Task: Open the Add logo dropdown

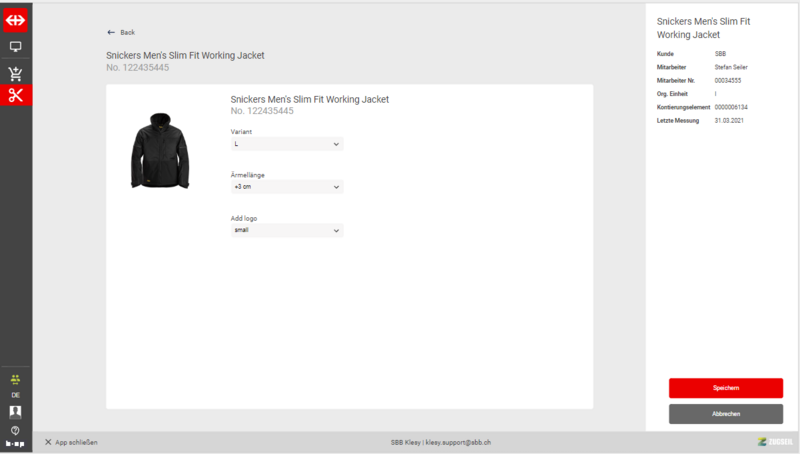Action: click(x=286, y=230)
